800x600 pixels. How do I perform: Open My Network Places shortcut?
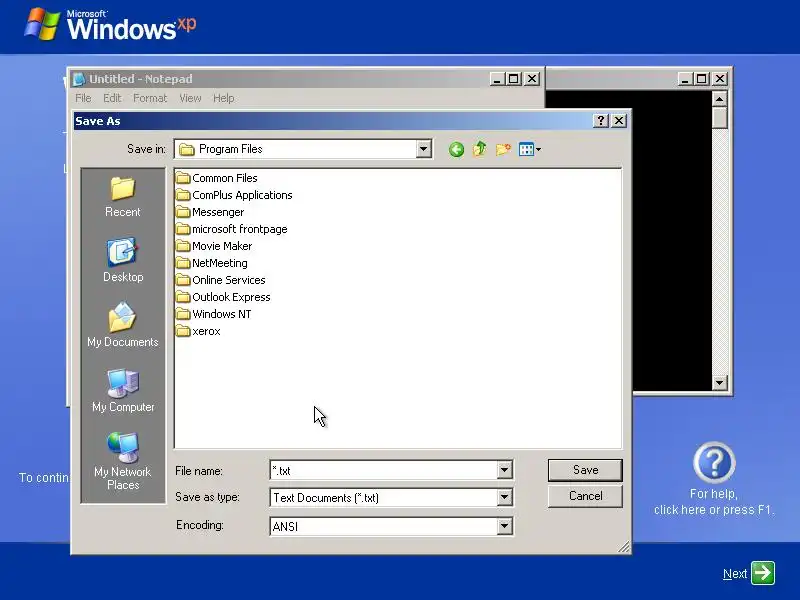coord(122,461)
